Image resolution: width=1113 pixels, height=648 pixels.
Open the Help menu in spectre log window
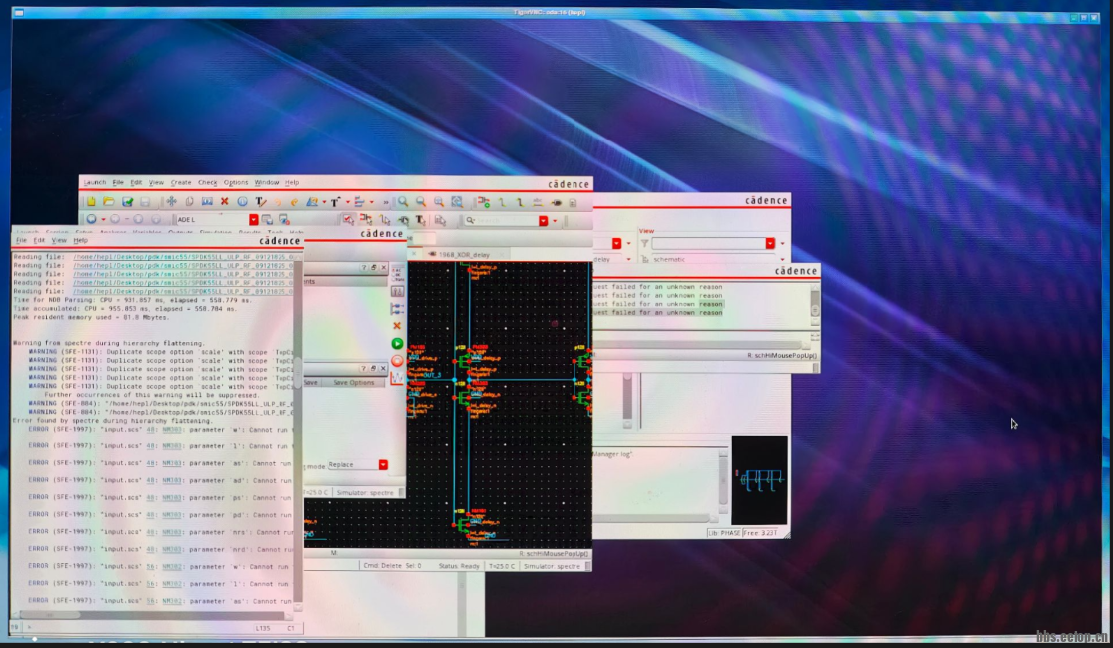tap(80, 241)
